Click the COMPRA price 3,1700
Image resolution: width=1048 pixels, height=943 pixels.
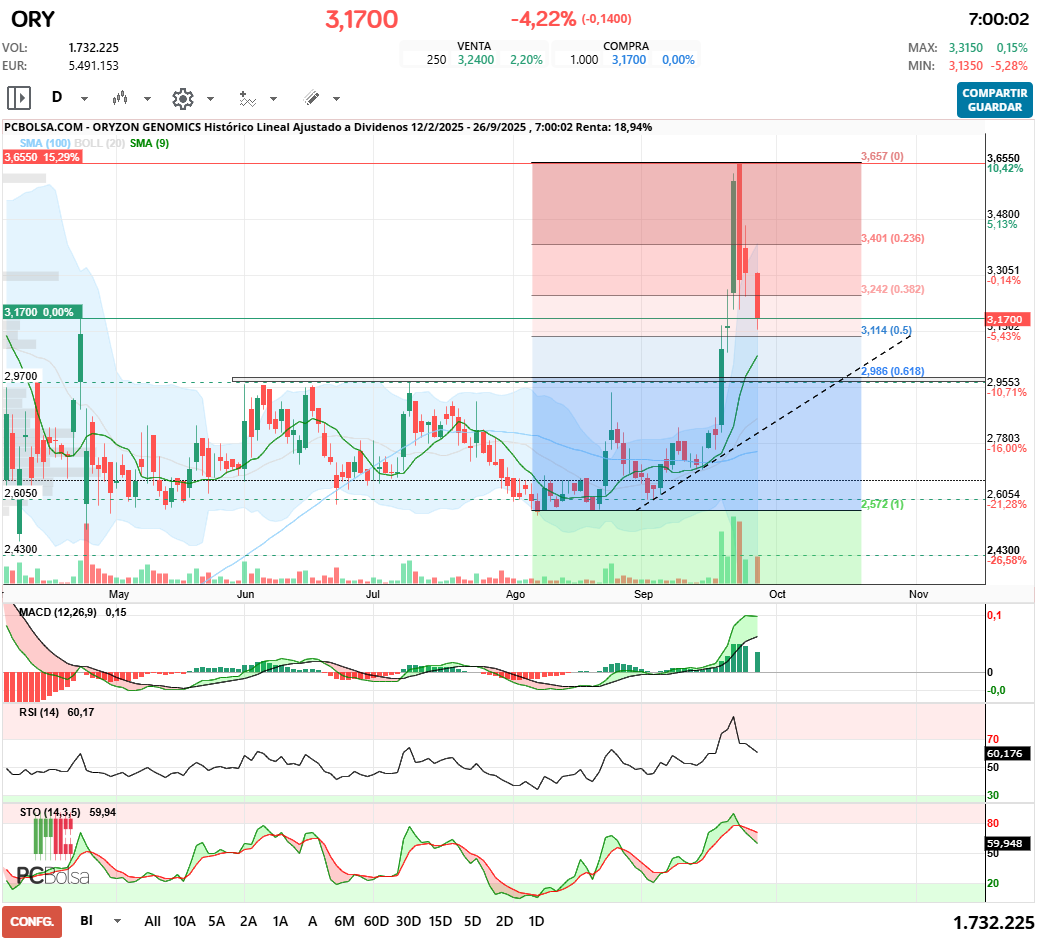pos(629,60)
